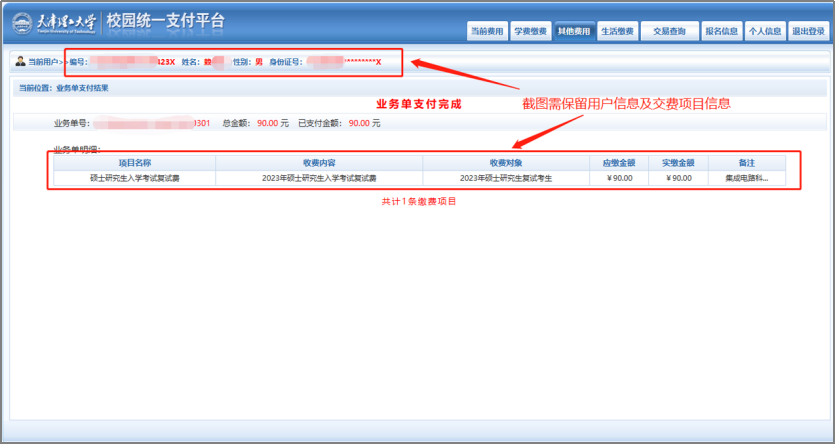Click the 收费内容 column header
The height and width of the screenshot is (444, 835).
tap(319, 162)
